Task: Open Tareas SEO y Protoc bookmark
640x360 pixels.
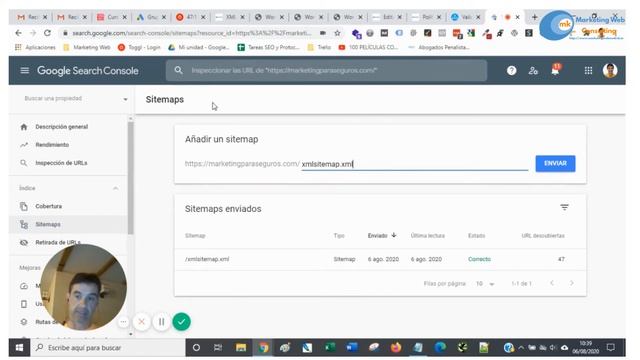Action: (269, 47)
